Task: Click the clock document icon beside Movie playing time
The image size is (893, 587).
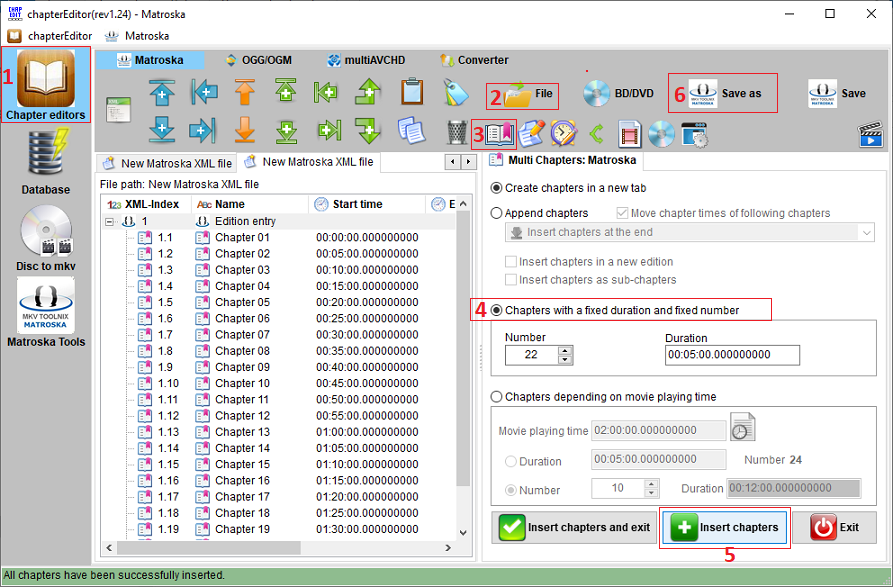Action: point(743,427)
